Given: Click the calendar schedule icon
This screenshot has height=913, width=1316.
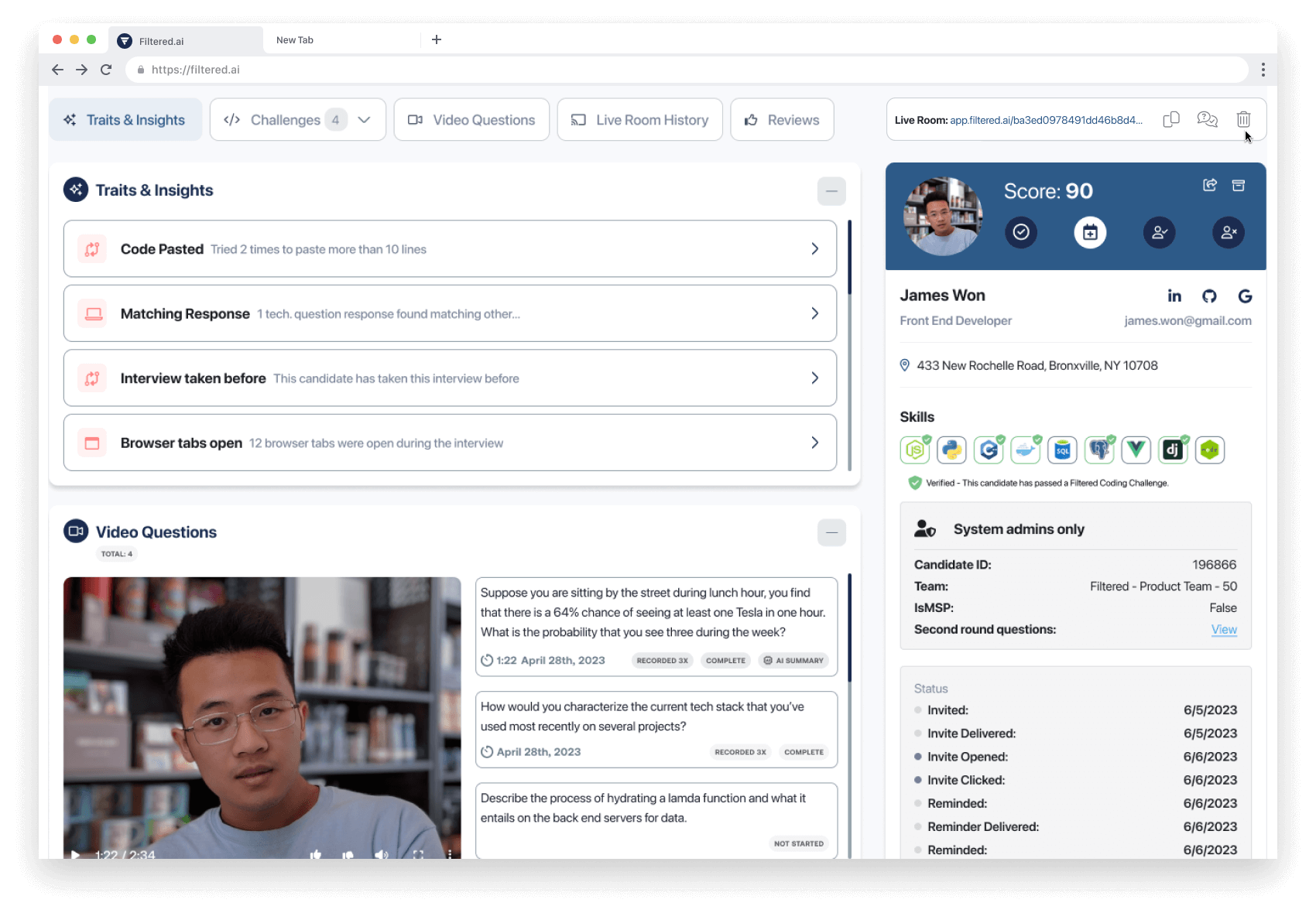Looking at the screenshot, I should 1090,232.
